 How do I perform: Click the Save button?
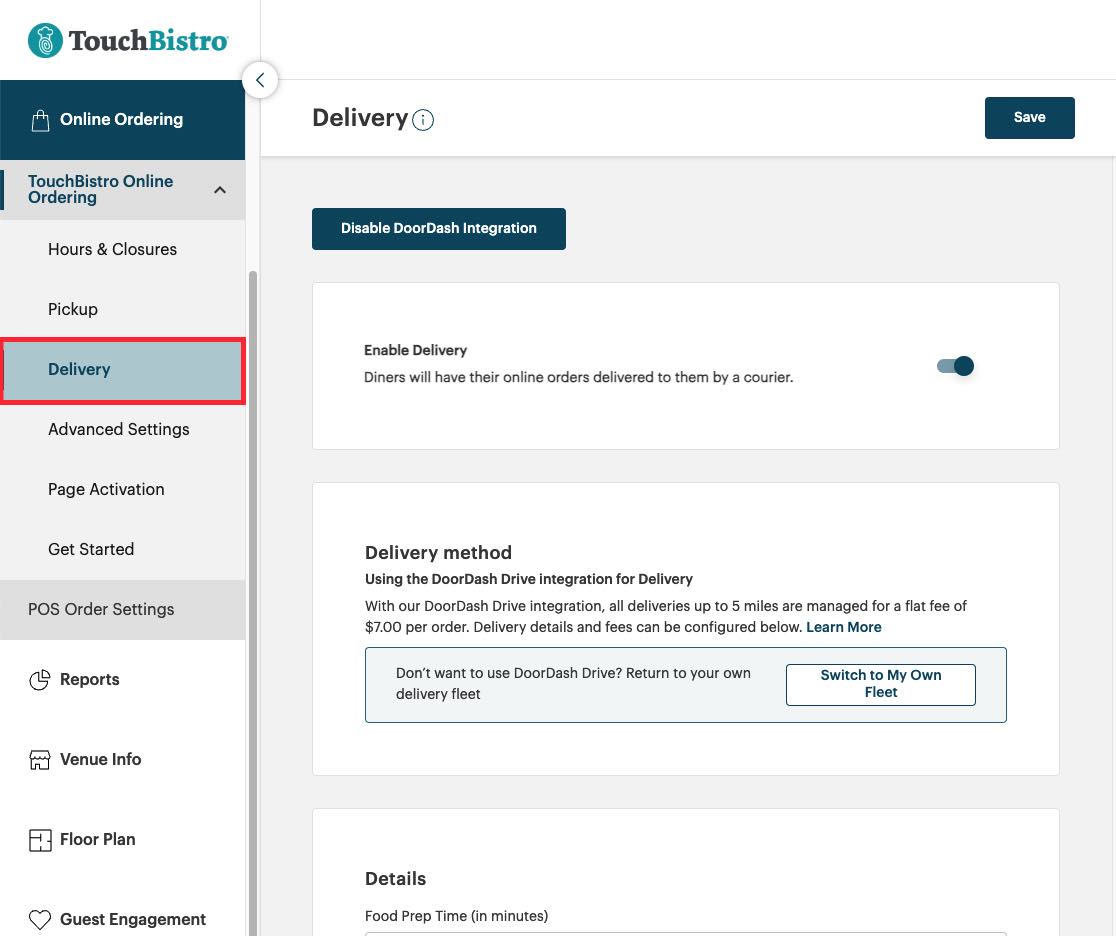point(1029,117)
